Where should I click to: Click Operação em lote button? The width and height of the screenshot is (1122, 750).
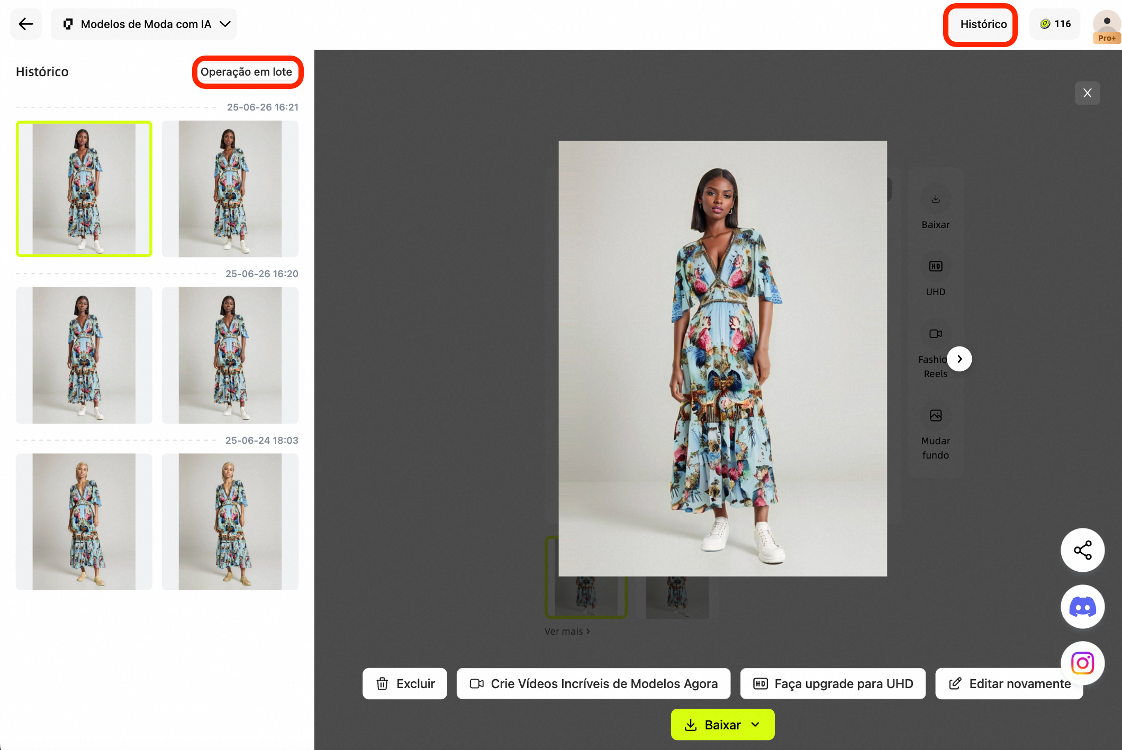coord(247,72)
